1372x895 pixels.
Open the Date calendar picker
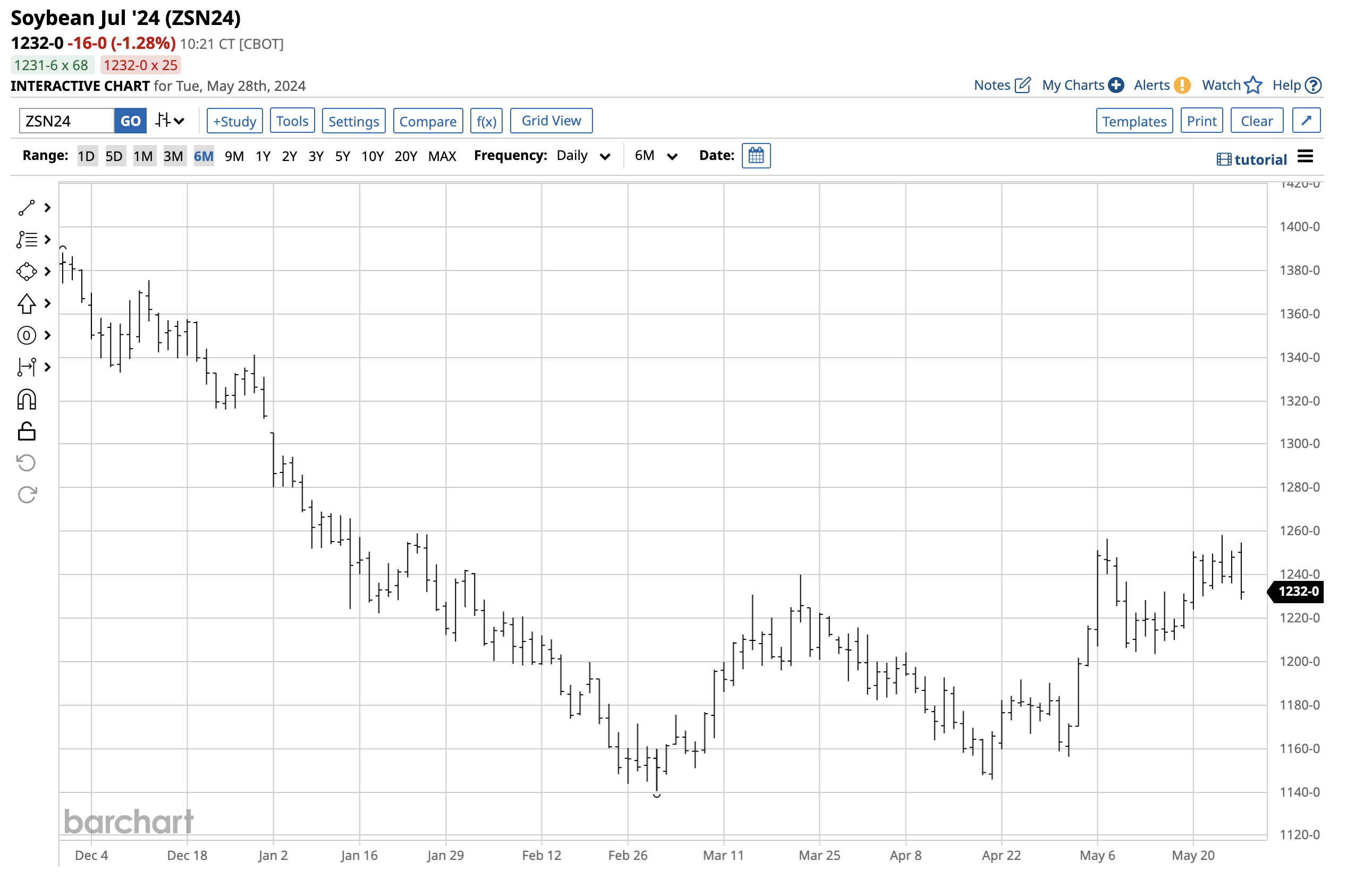tap(756, 156)
